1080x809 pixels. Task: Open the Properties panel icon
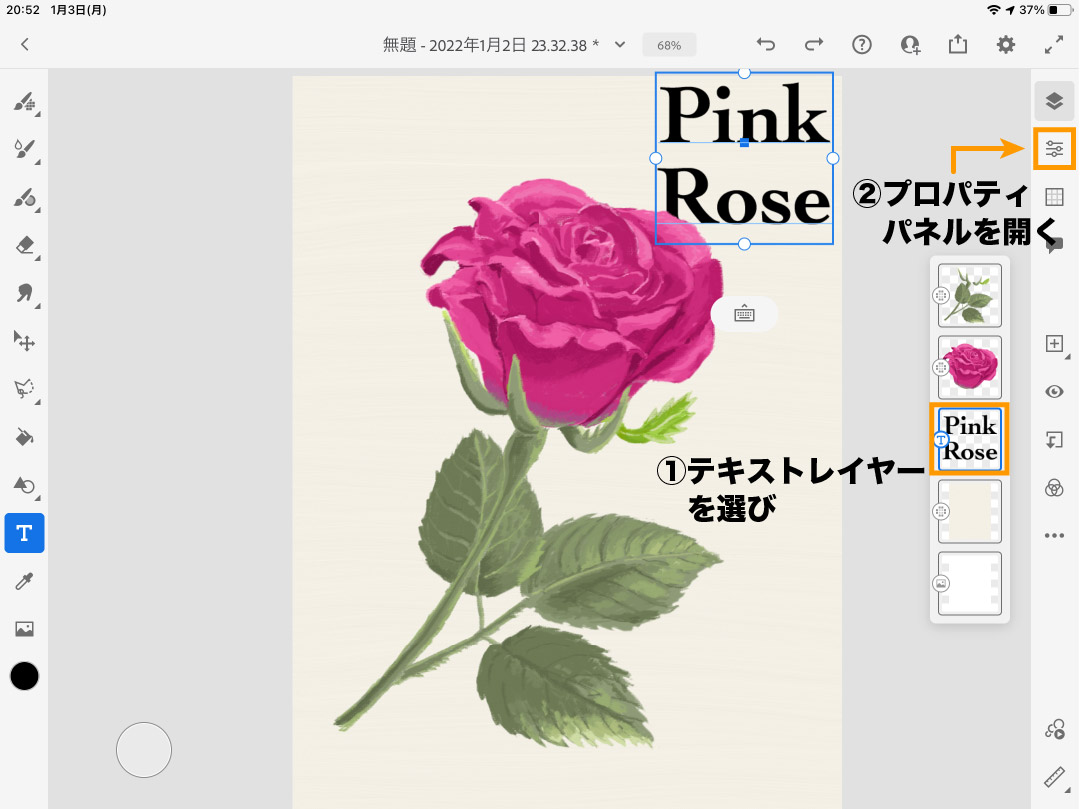[x=1054, y=148]
